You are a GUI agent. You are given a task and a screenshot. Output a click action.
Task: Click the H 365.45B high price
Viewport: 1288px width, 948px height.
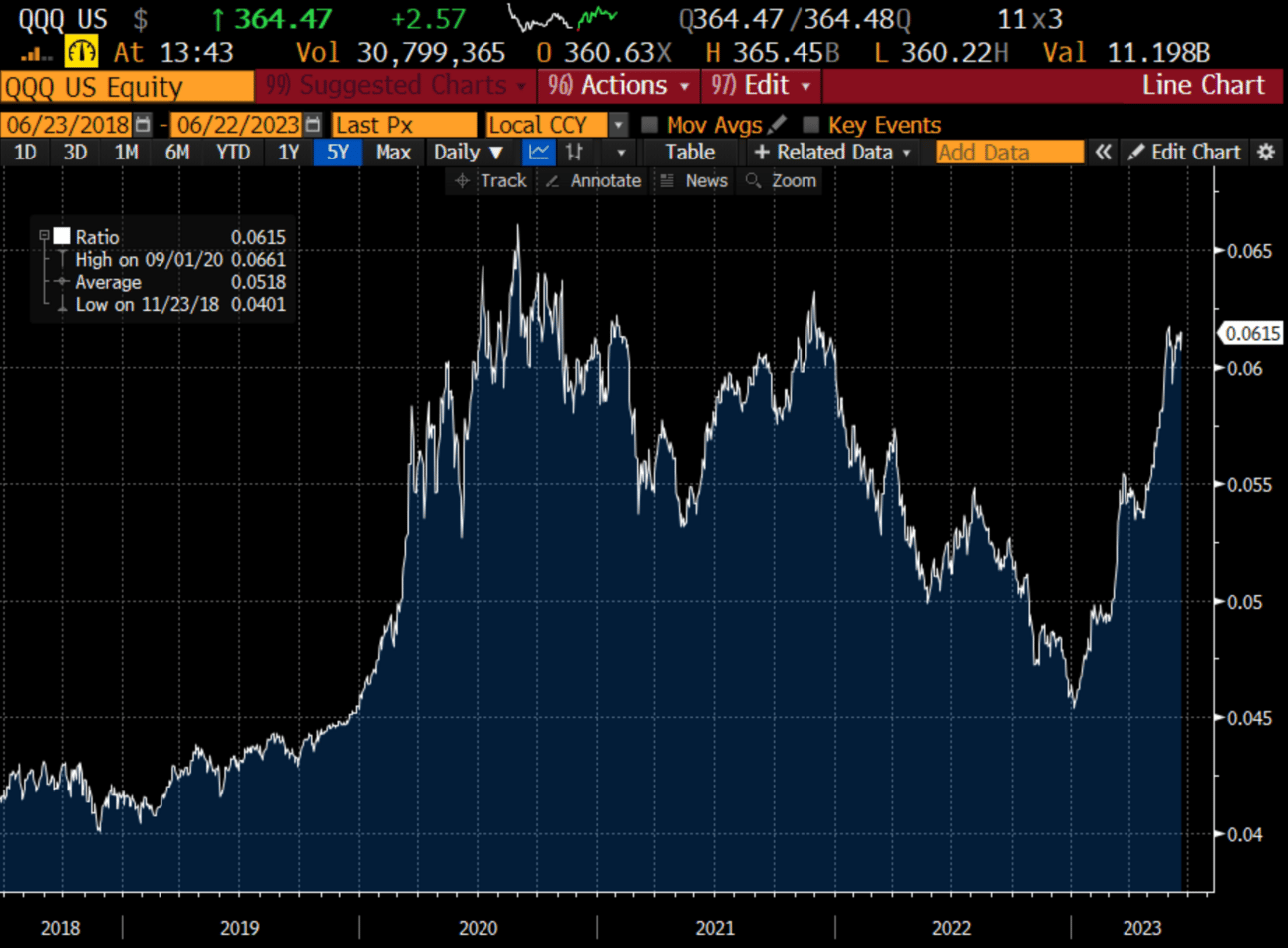tap(773, 52)
